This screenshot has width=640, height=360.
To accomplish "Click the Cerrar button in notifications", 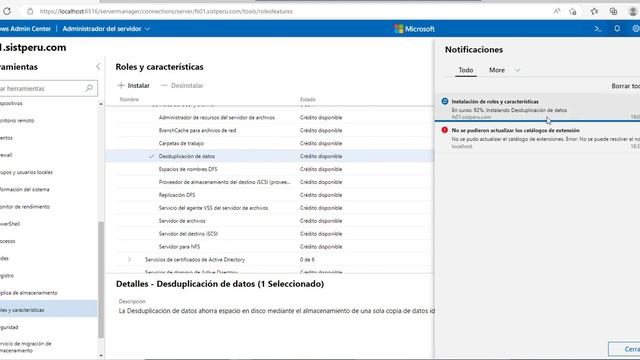I will (624, 349).
